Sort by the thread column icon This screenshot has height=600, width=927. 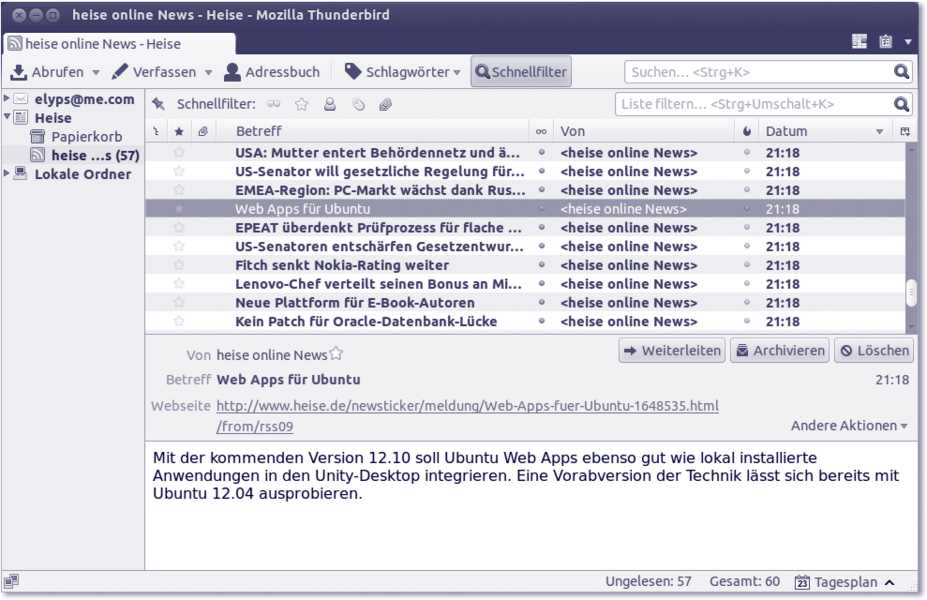pyautogui.click(x=156, y=131)
